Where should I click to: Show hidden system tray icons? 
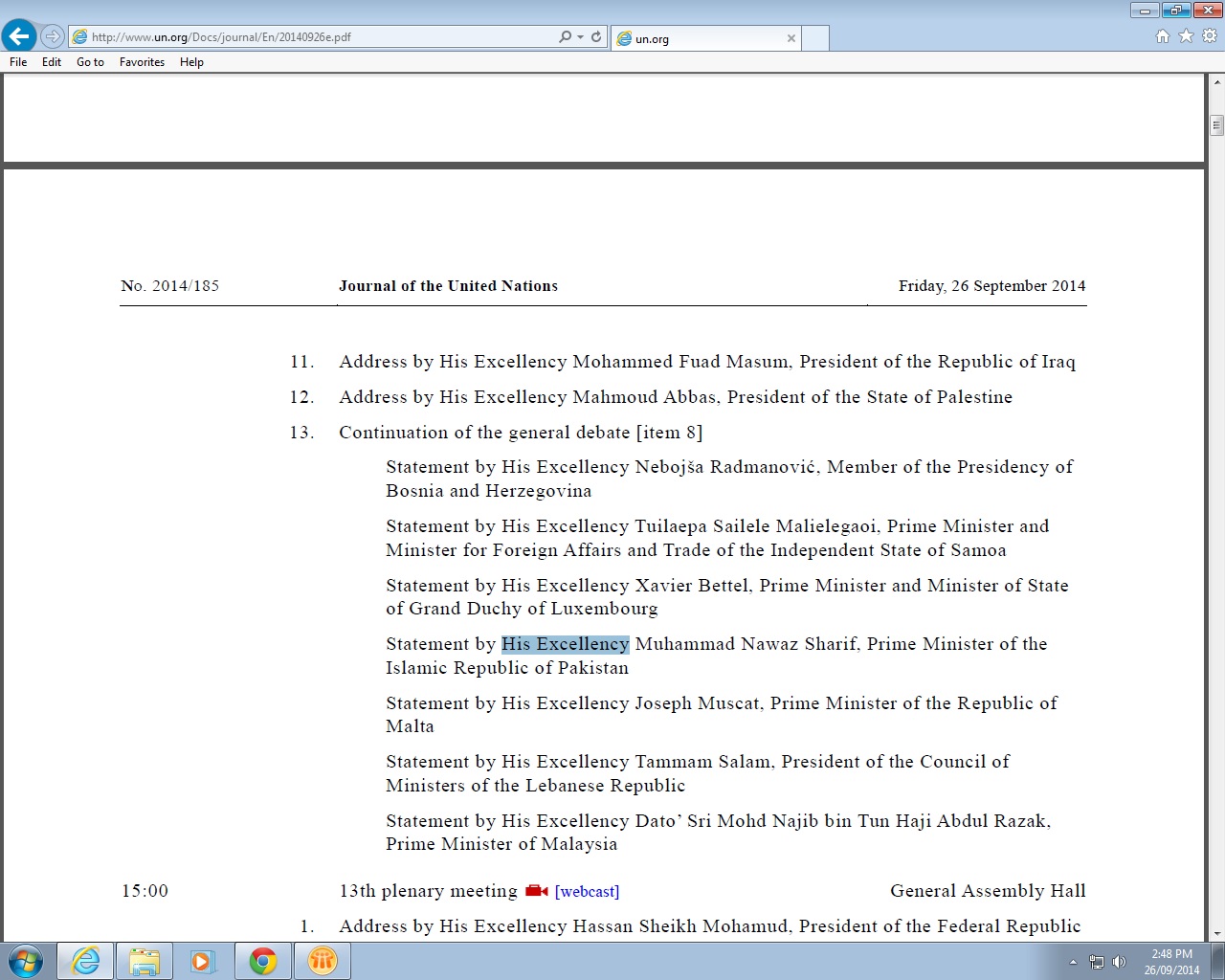pyautogui.click(x=1073, y=962)
